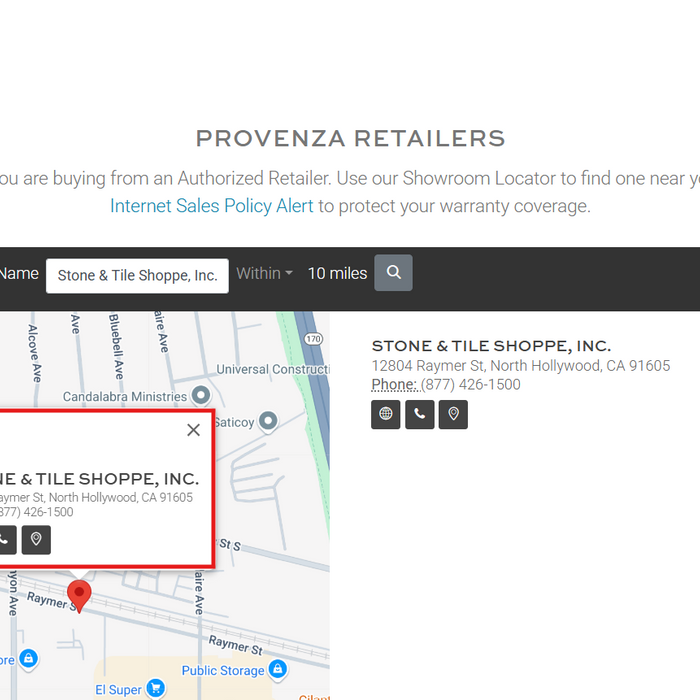
Task: Click the 10 miles distance value
Action: [337, 273]
